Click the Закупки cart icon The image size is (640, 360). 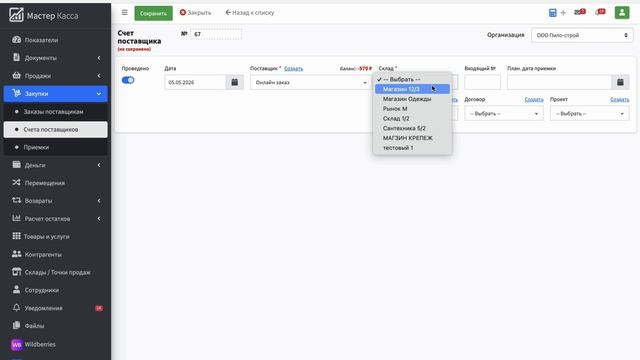pos(16,93)
